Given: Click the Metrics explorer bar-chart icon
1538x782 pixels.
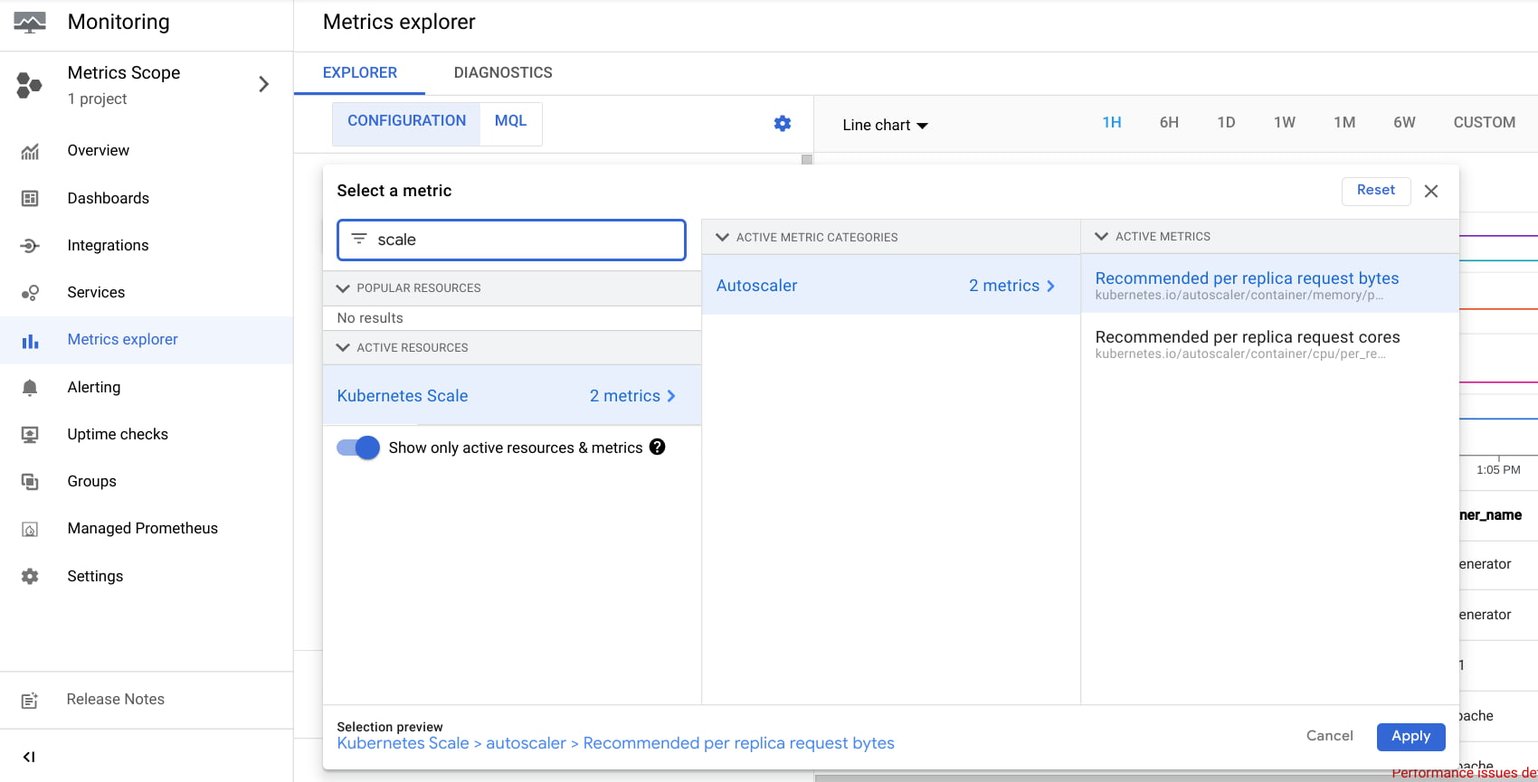Looking at the screenshot, I should (x=30, y=340).
